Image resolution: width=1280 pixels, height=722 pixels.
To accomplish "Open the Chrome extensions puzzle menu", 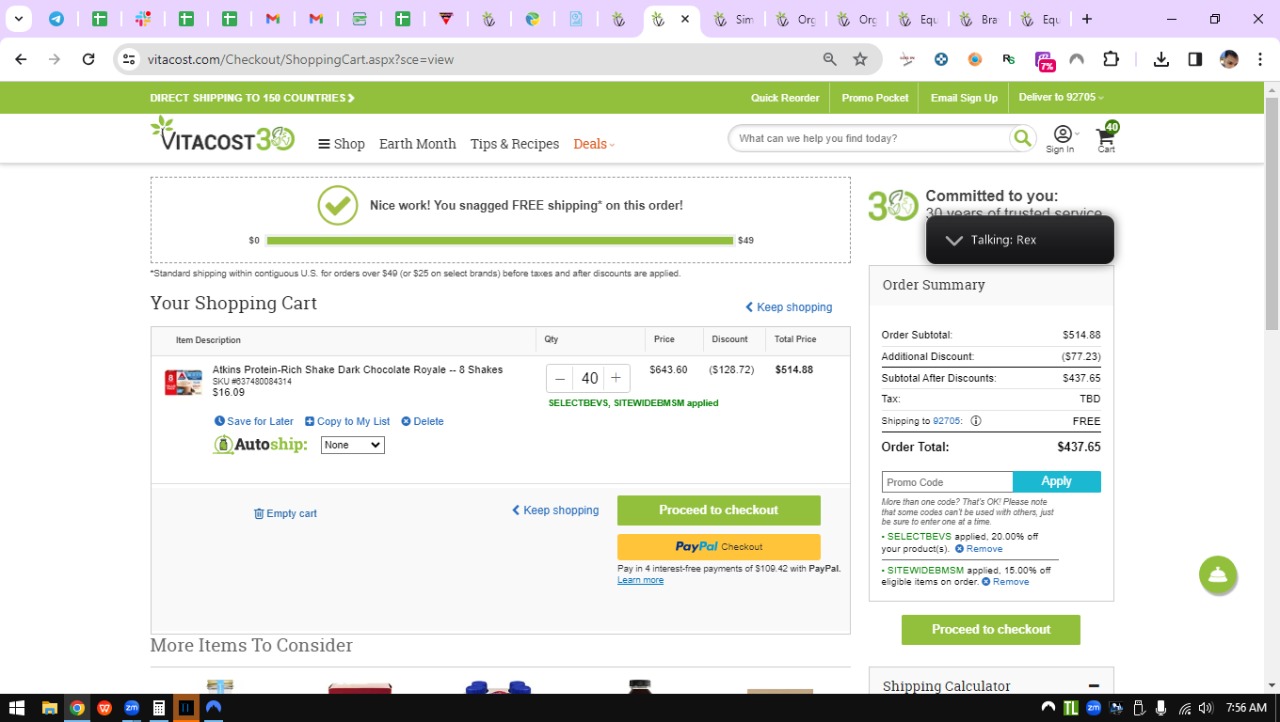I will [1111, 59].
